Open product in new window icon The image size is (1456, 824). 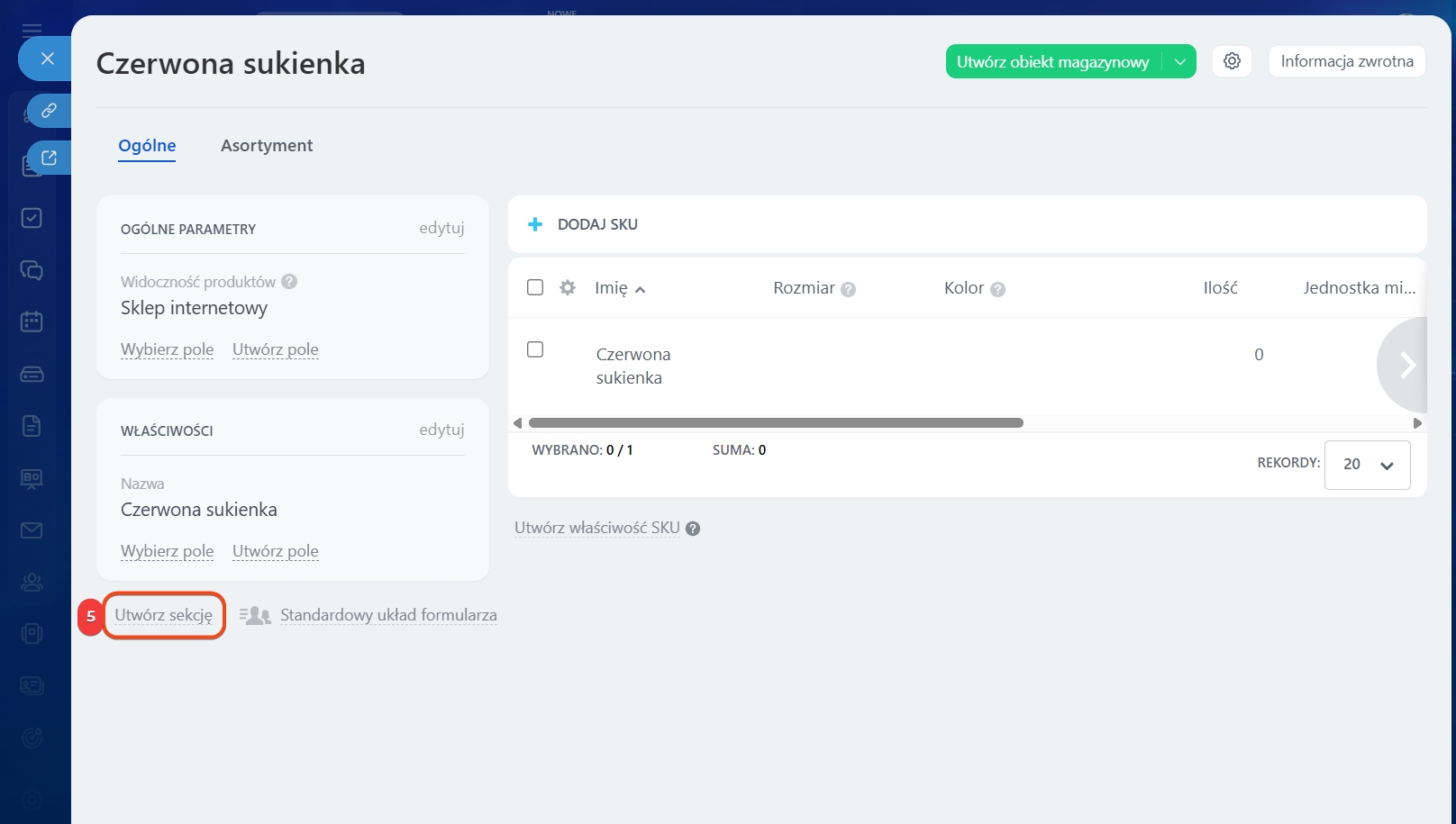pos(50,158)
